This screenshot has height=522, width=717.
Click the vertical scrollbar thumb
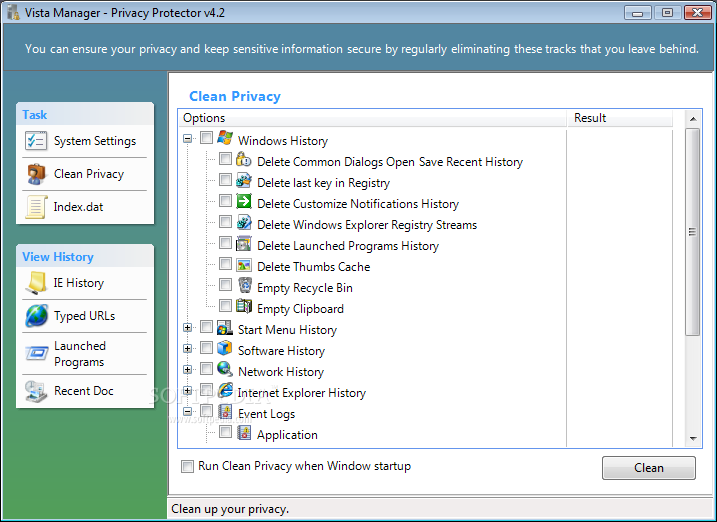point(693,232)
